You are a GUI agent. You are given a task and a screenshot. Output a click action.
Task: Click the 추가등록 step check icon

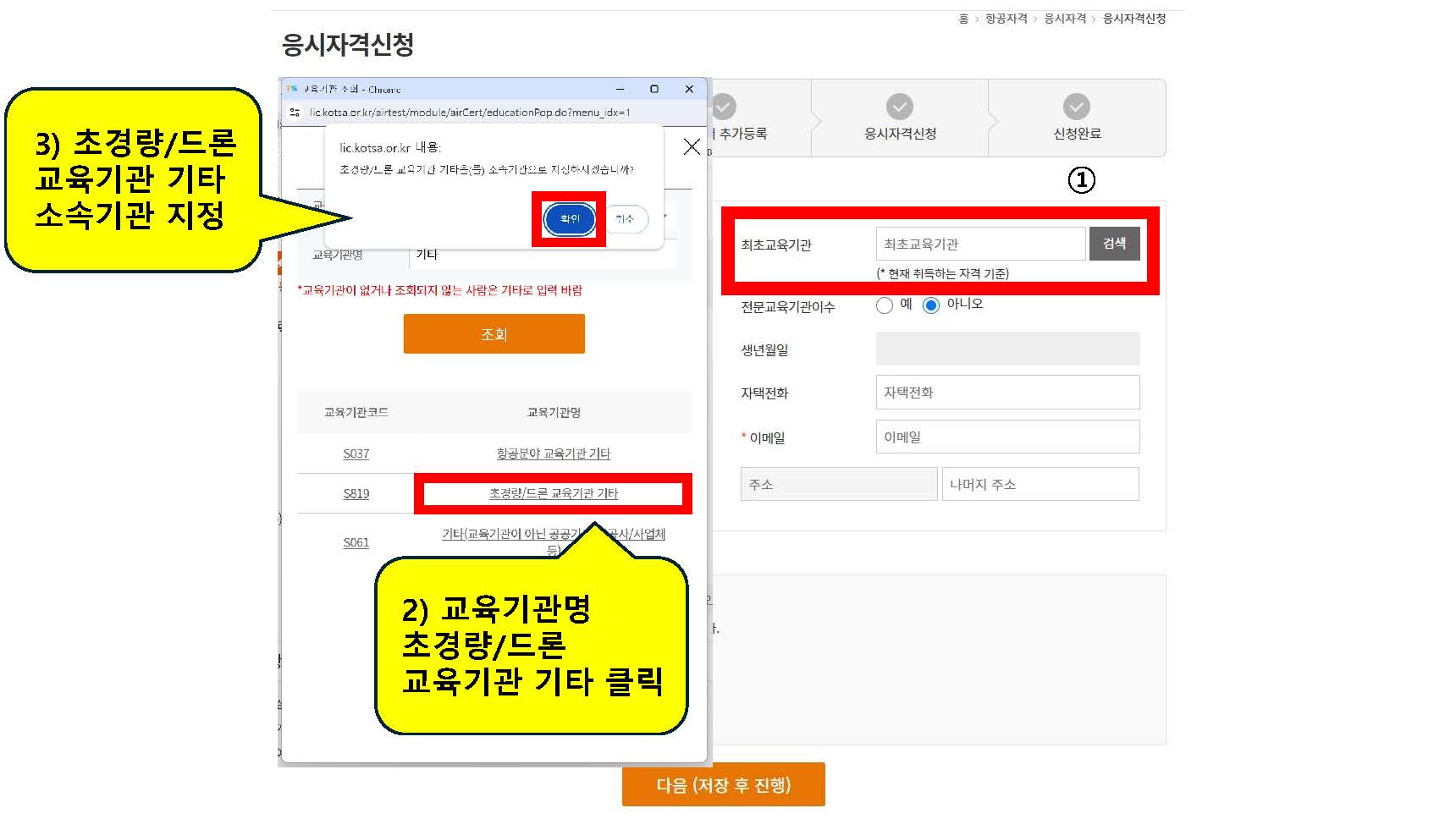click(724, 107)
